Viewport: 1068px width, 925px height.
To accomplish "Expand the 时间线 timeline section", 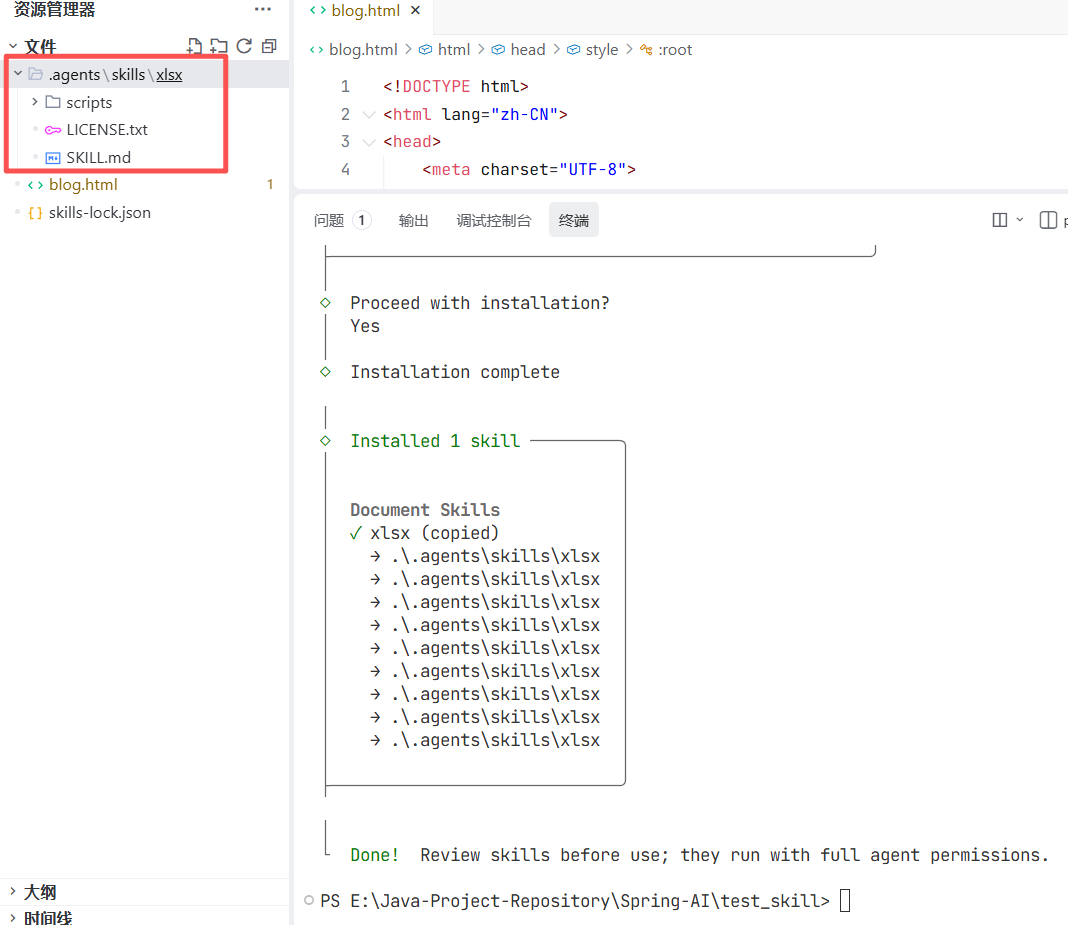I will tap(48, 917).
